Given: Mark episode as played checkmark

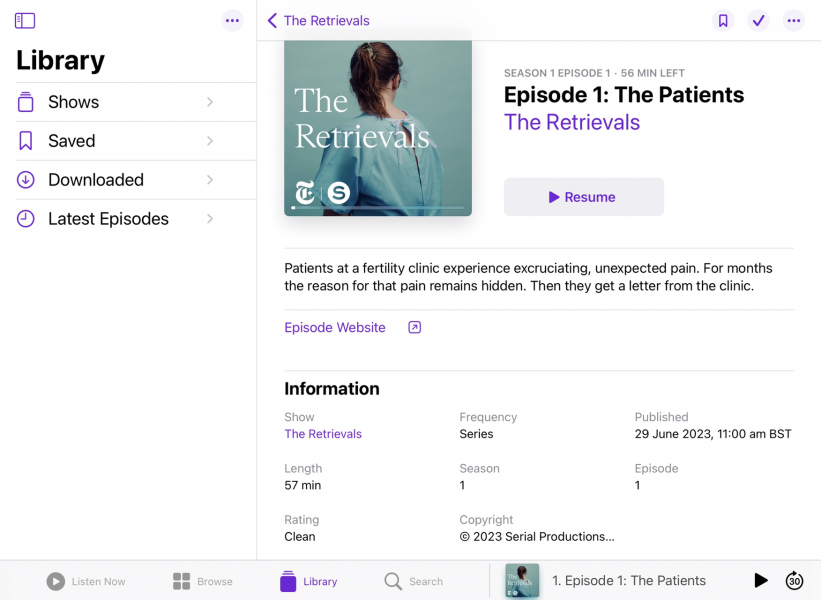Looking at the screenshot, I should point(758,21).
